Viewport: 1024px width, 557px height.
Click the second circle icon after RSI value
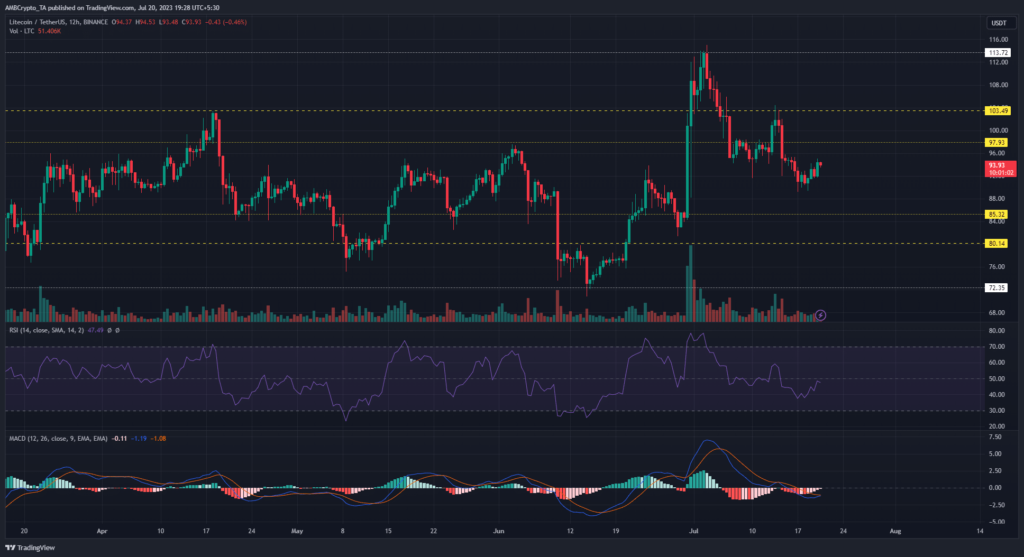119,330
